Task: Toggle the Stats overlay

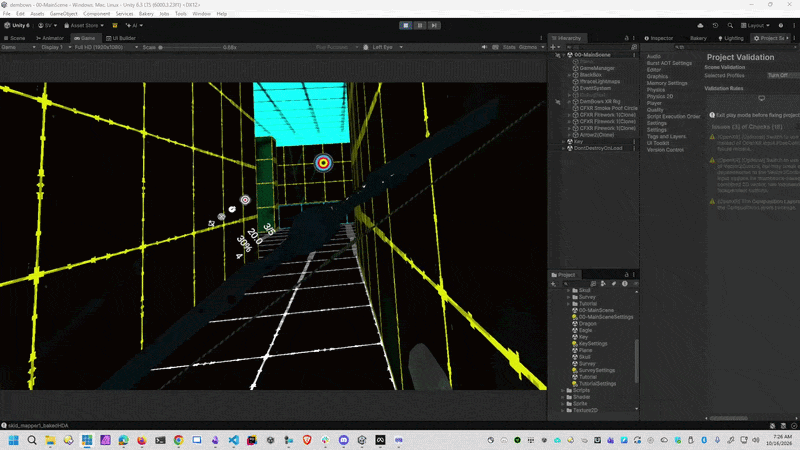Action: (509, 47)
